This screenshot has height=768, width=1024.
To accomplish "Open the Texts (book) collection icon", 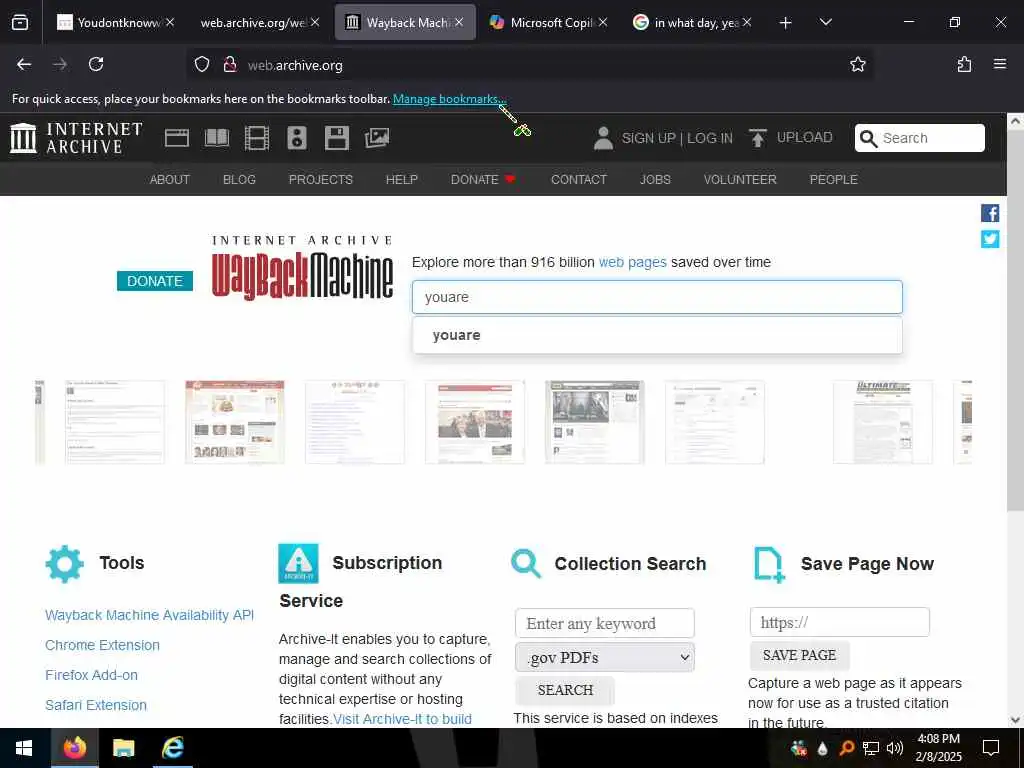I will [217, 138].
